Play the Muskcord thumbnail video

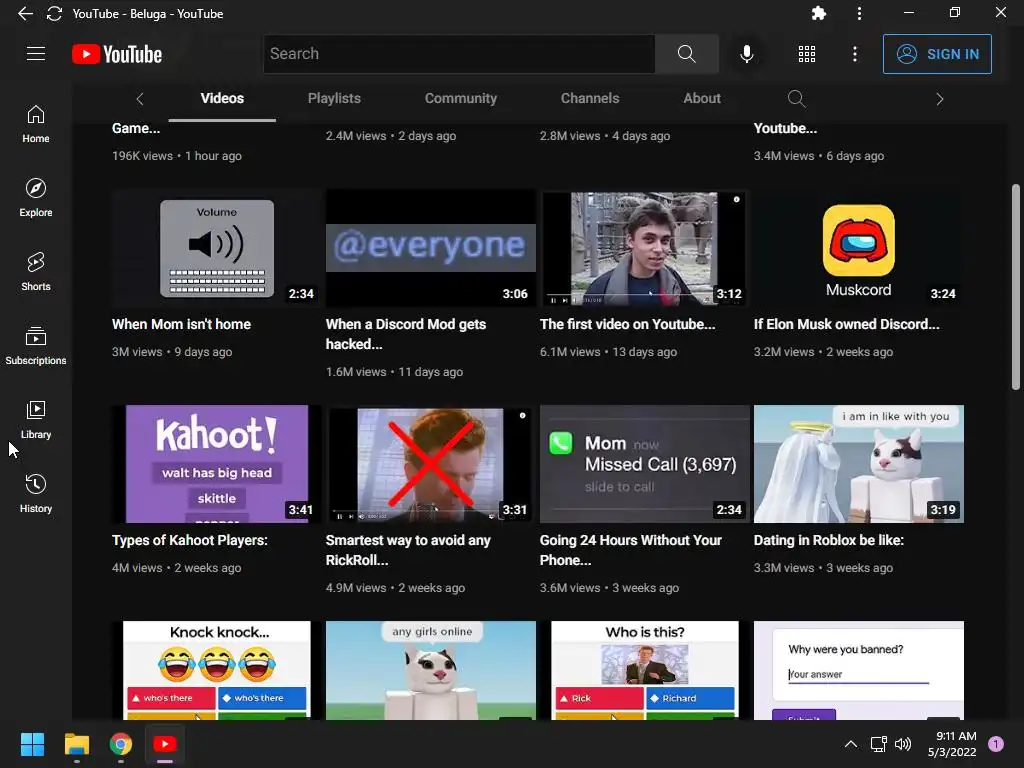click(859, 248)
